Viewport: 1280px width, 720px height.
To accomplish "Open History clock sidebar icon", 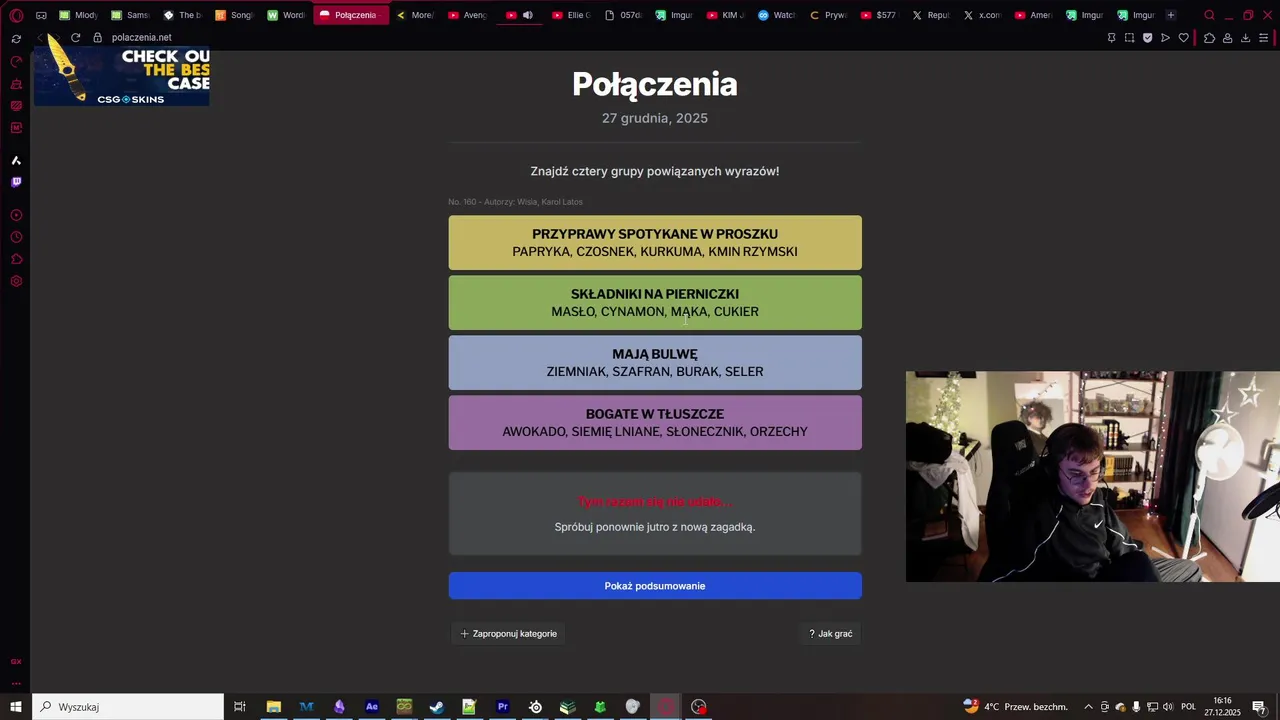I will [x=16, y=237].
